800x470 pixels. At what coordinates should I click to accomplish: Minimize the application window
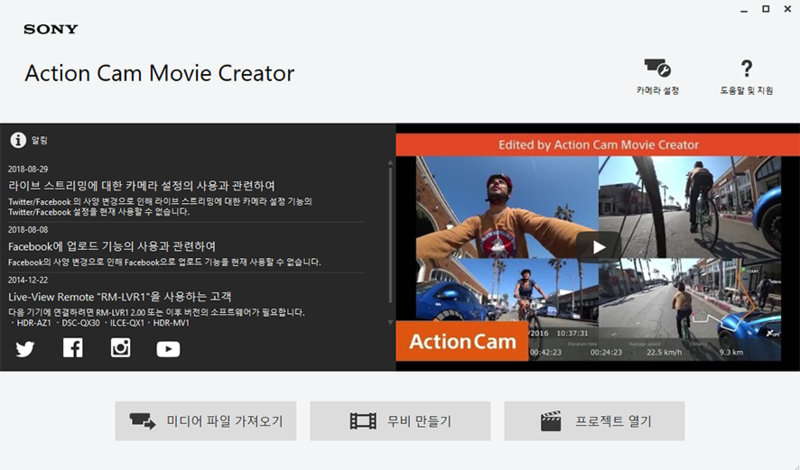click(x=744, y=10)
